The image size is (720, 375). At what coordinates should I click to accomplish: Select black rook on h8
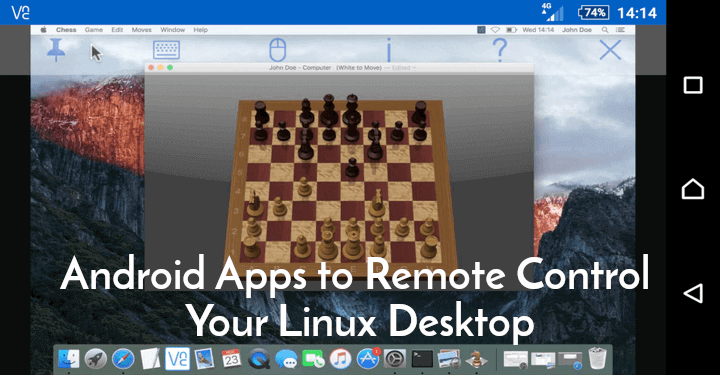point(420,113)
